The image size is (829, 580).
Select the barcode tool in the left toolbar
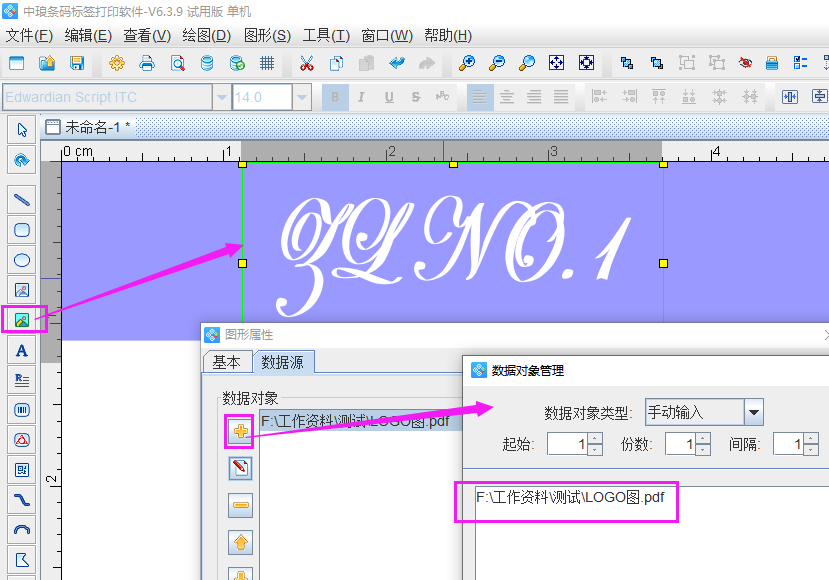[x=20, y=410]
